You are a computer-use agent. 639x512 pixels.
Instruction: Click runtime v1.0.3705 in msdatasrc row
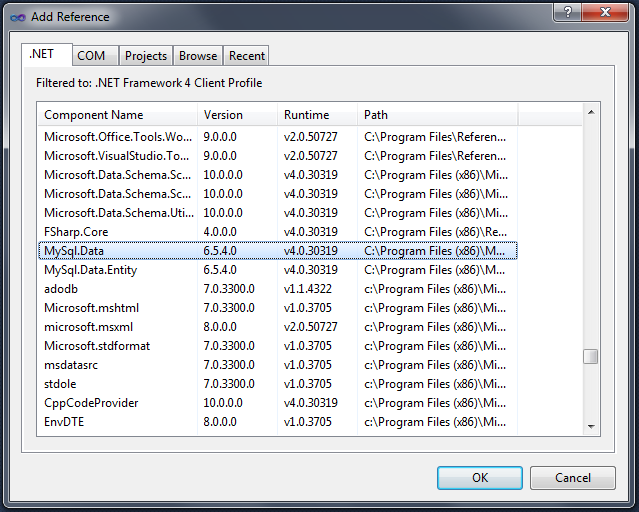click(x=308, y=365)
